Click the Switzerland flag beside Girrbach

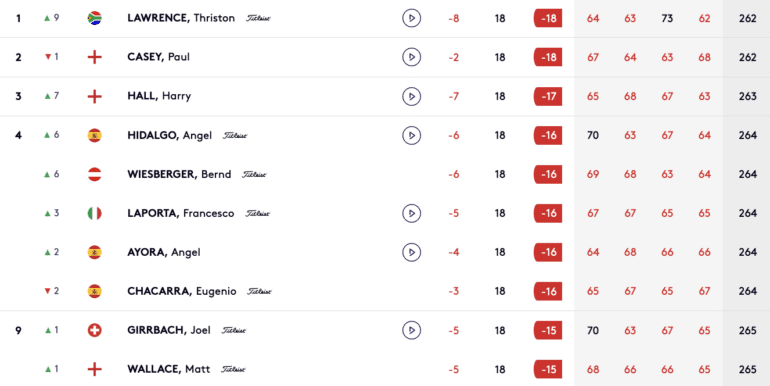click(x=94, y=330)
